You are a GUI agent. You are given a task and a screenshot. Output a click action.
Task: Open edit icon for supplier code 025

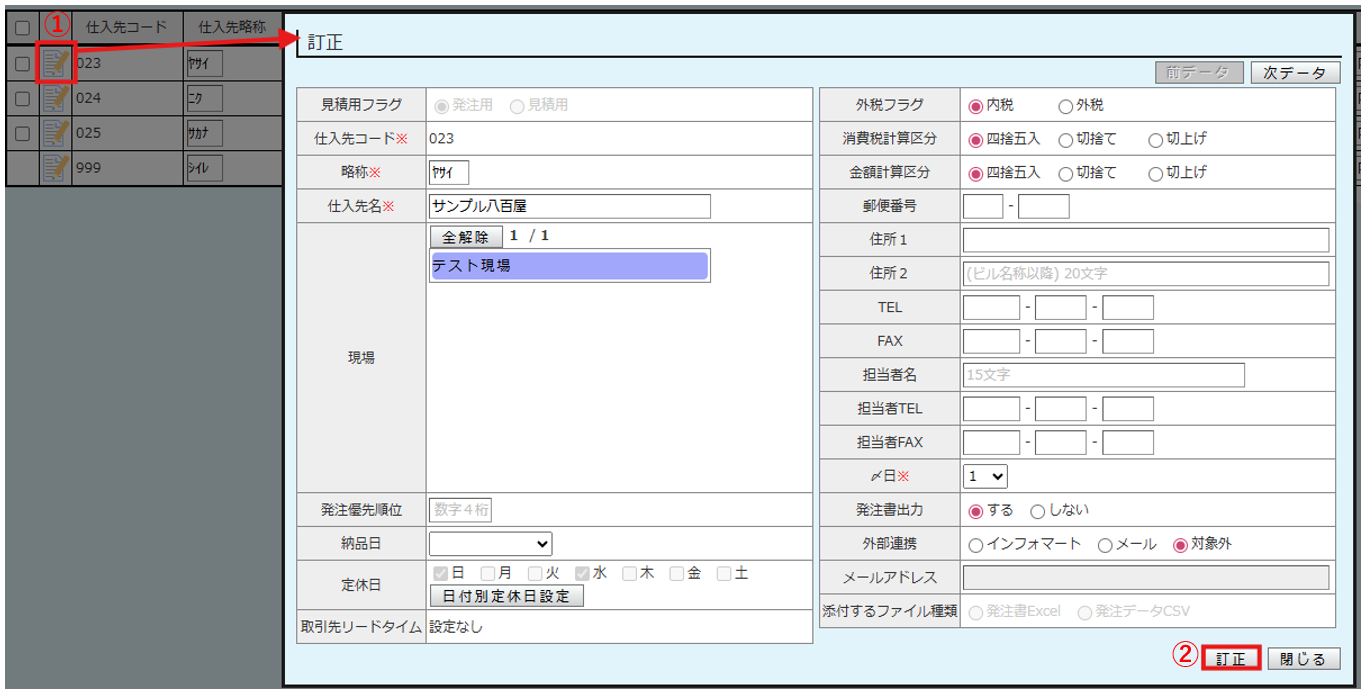click(56, 132)
